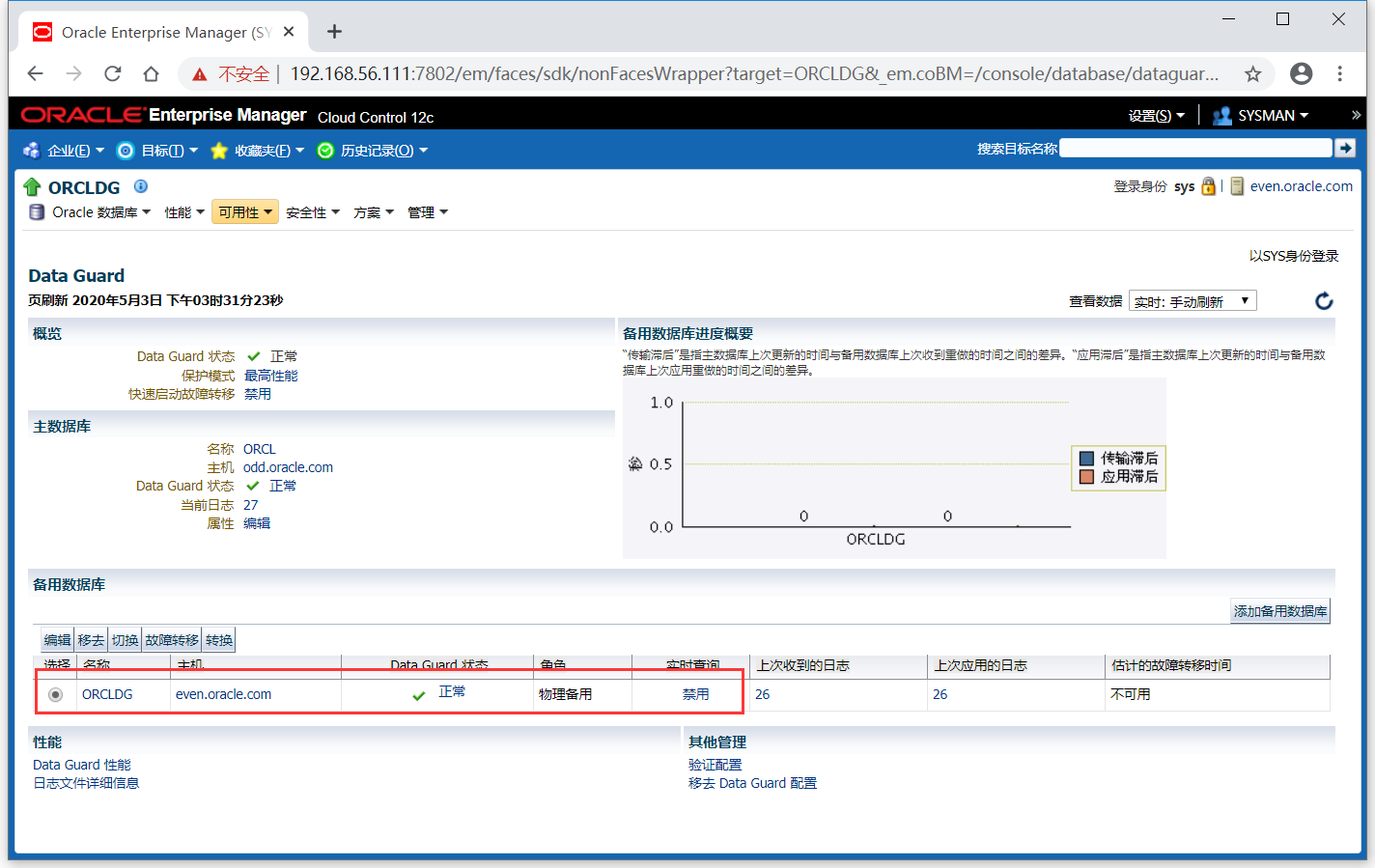Open the 查看数据 refresh mode dropdown
This screenshot has height=868, width=1375.
tap(1193, 301)
